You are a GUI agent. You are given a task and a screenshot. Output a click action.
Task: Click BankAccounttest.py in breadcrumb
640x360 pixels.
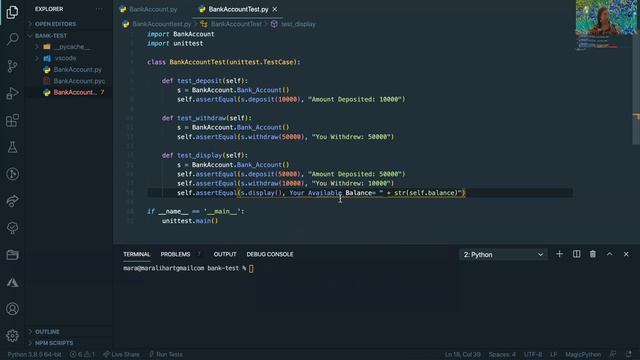[162, 24]
